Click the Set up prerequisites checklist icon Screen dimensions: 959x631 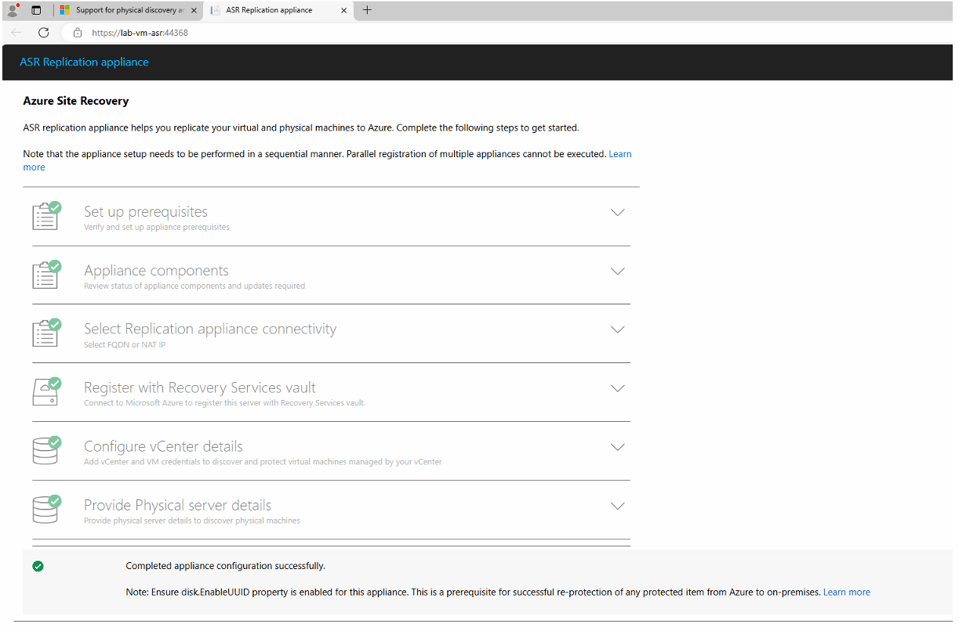pyautogui.click(x=46, y=215)
